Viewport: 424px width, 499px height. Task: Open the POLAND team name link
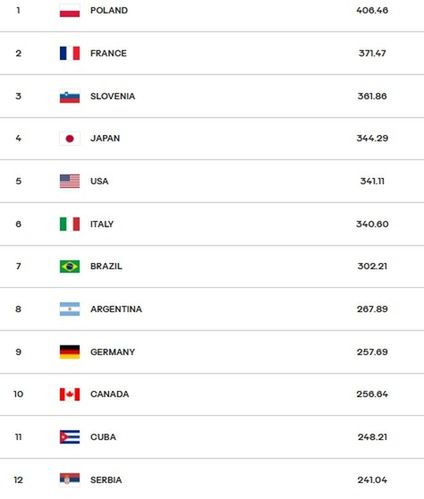coord(109,10)
